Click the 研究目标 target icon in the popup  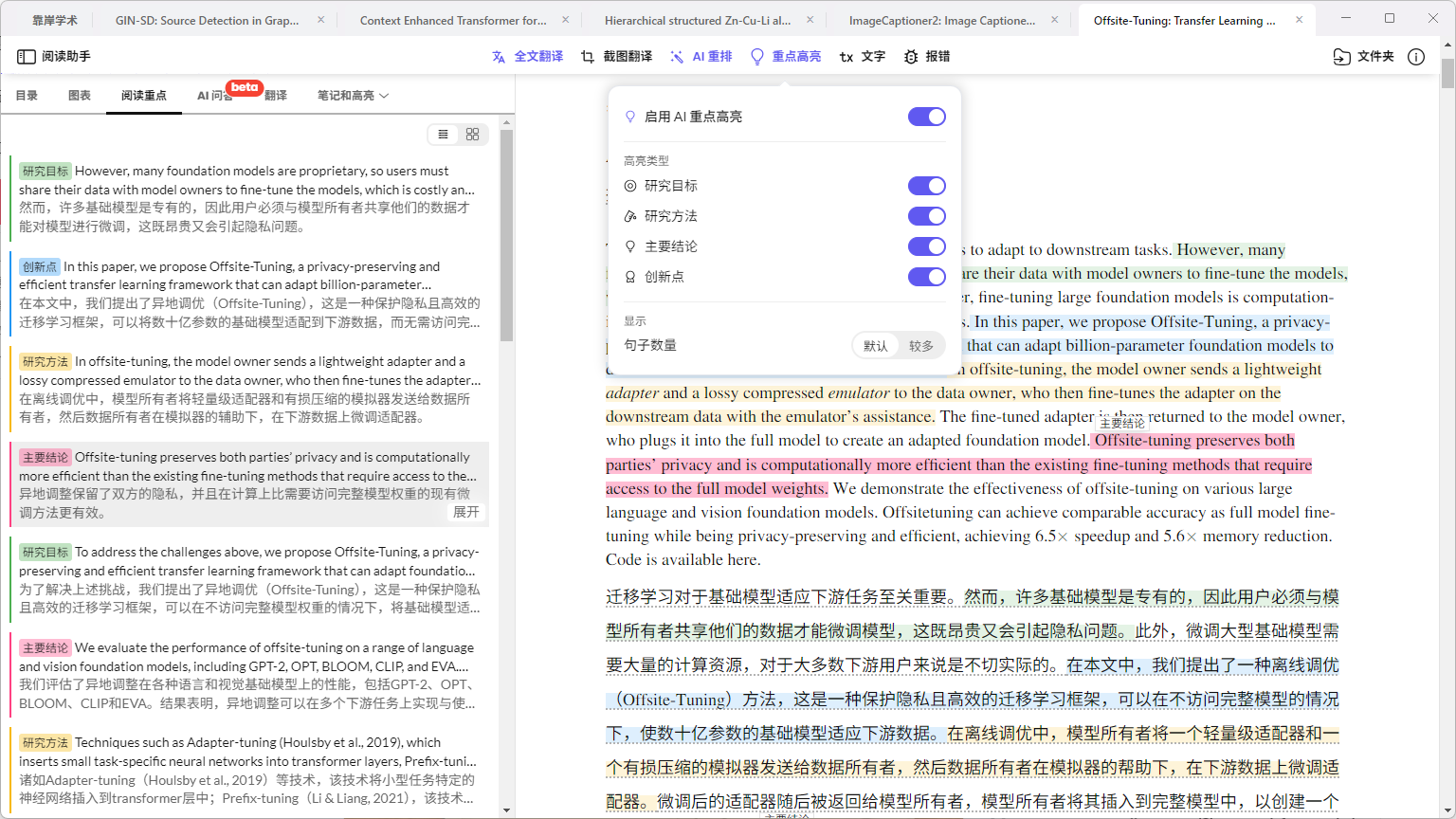click(x=630, y=186)
